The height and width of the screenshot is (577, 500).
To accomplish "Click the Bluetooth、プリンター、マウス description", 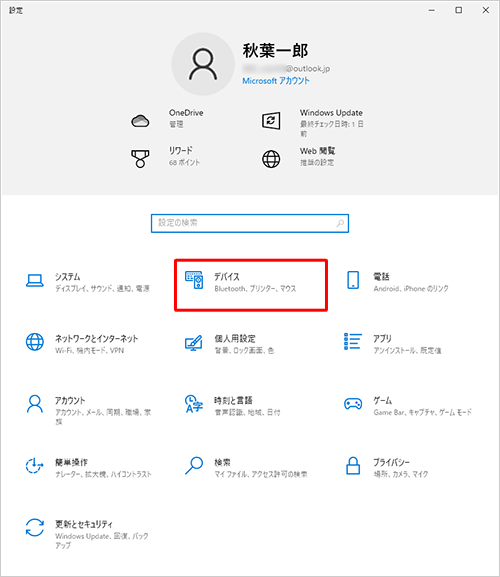I will pos(255,289).
